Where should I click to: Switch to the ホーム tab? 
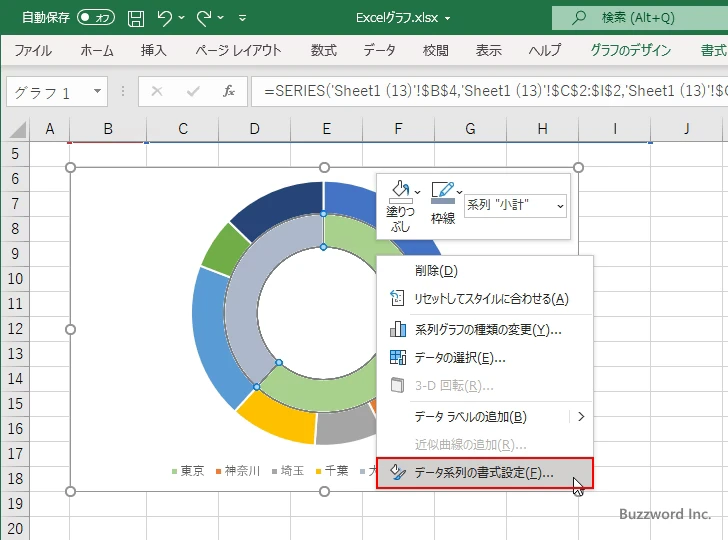point(97,50)
